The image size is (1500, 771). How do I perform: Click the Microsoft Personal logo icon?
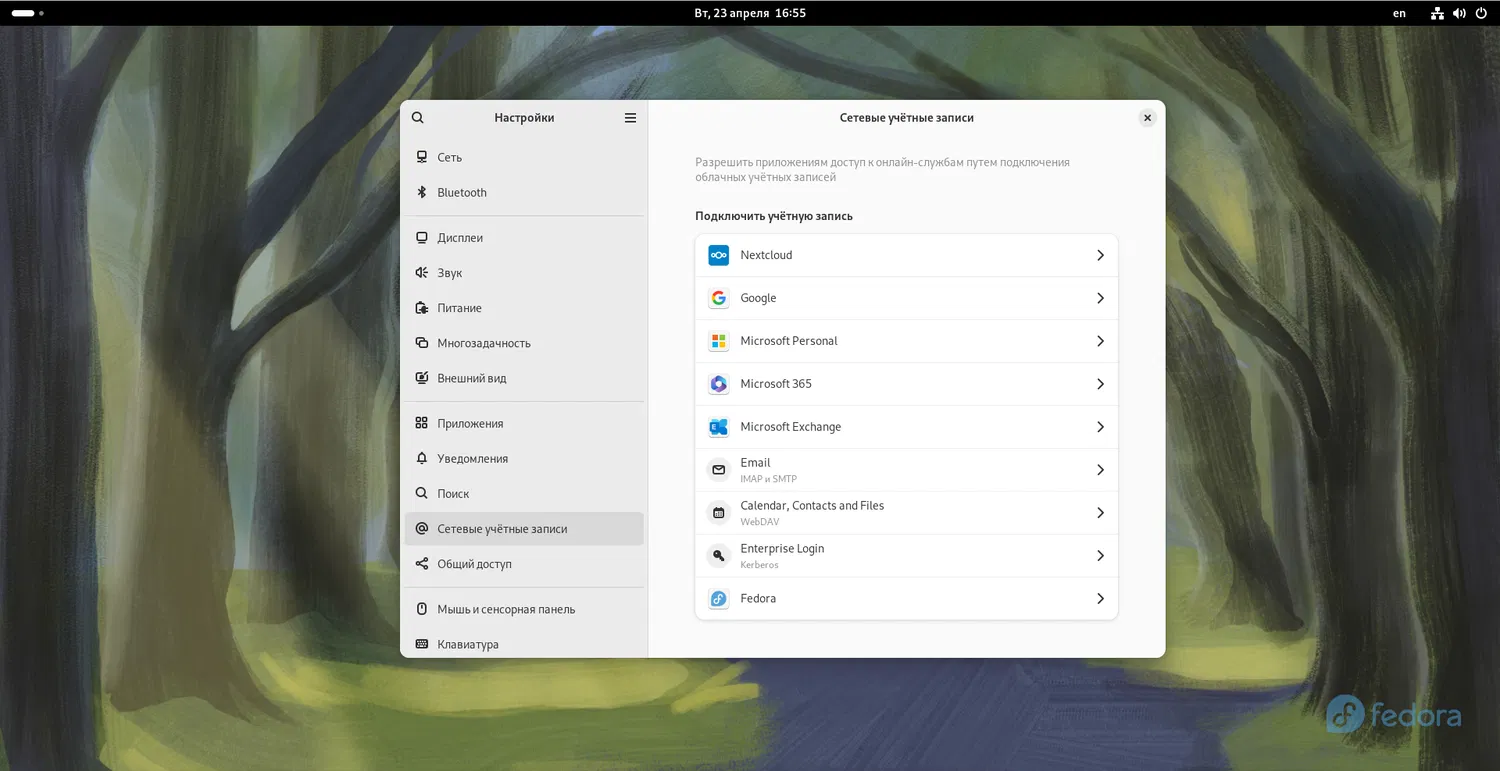[x=718, y=341]
